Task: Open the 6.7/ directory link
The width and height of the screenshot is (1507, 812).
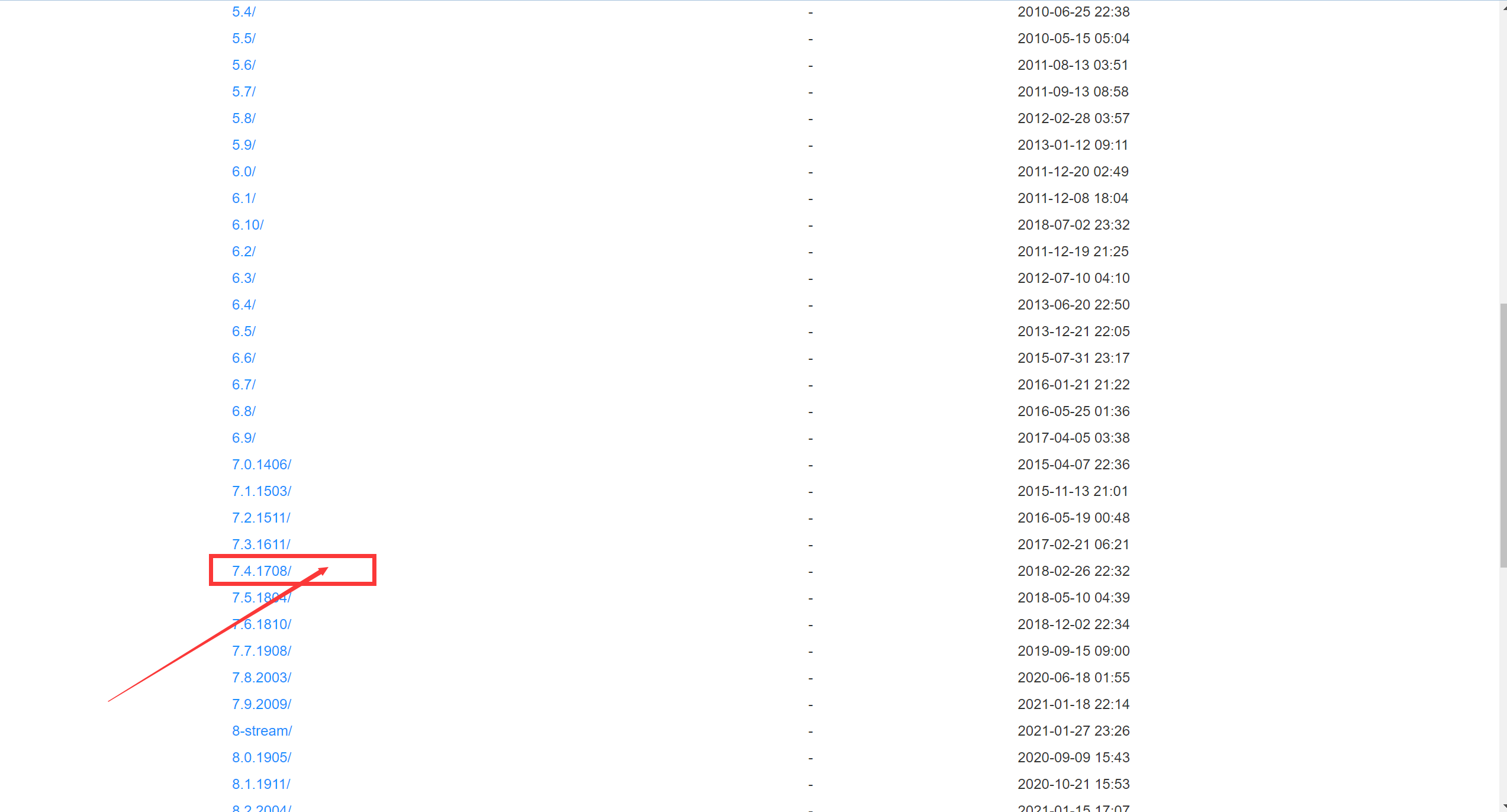Action: 243,385
